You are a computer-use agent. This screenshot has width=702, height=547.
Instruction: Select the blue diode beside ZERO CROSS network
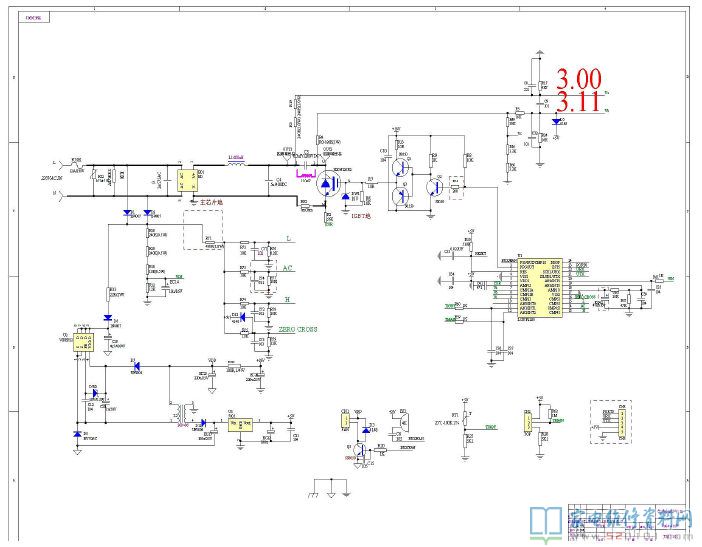(242, 317)
